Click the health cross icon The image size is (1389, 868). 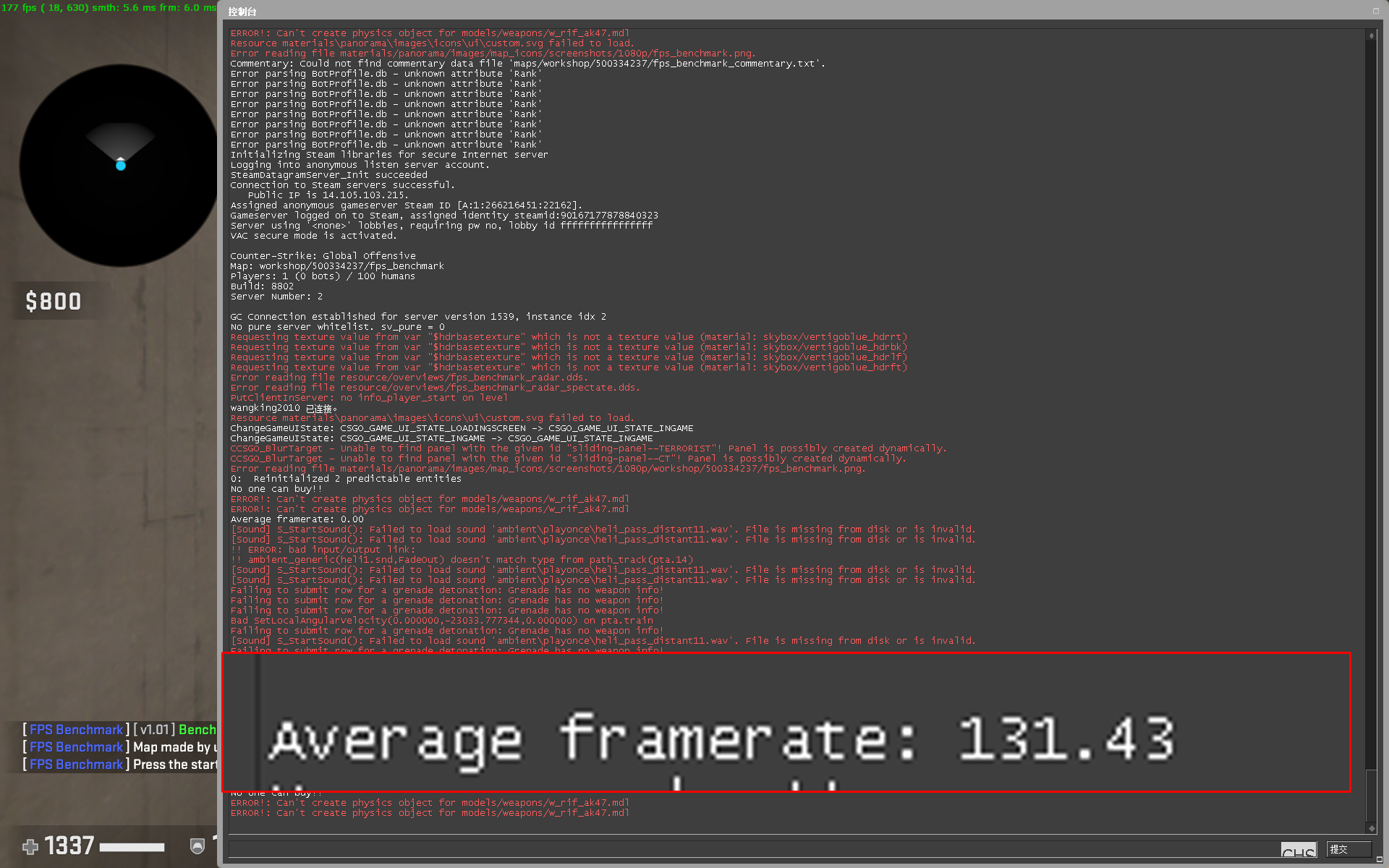30,846
